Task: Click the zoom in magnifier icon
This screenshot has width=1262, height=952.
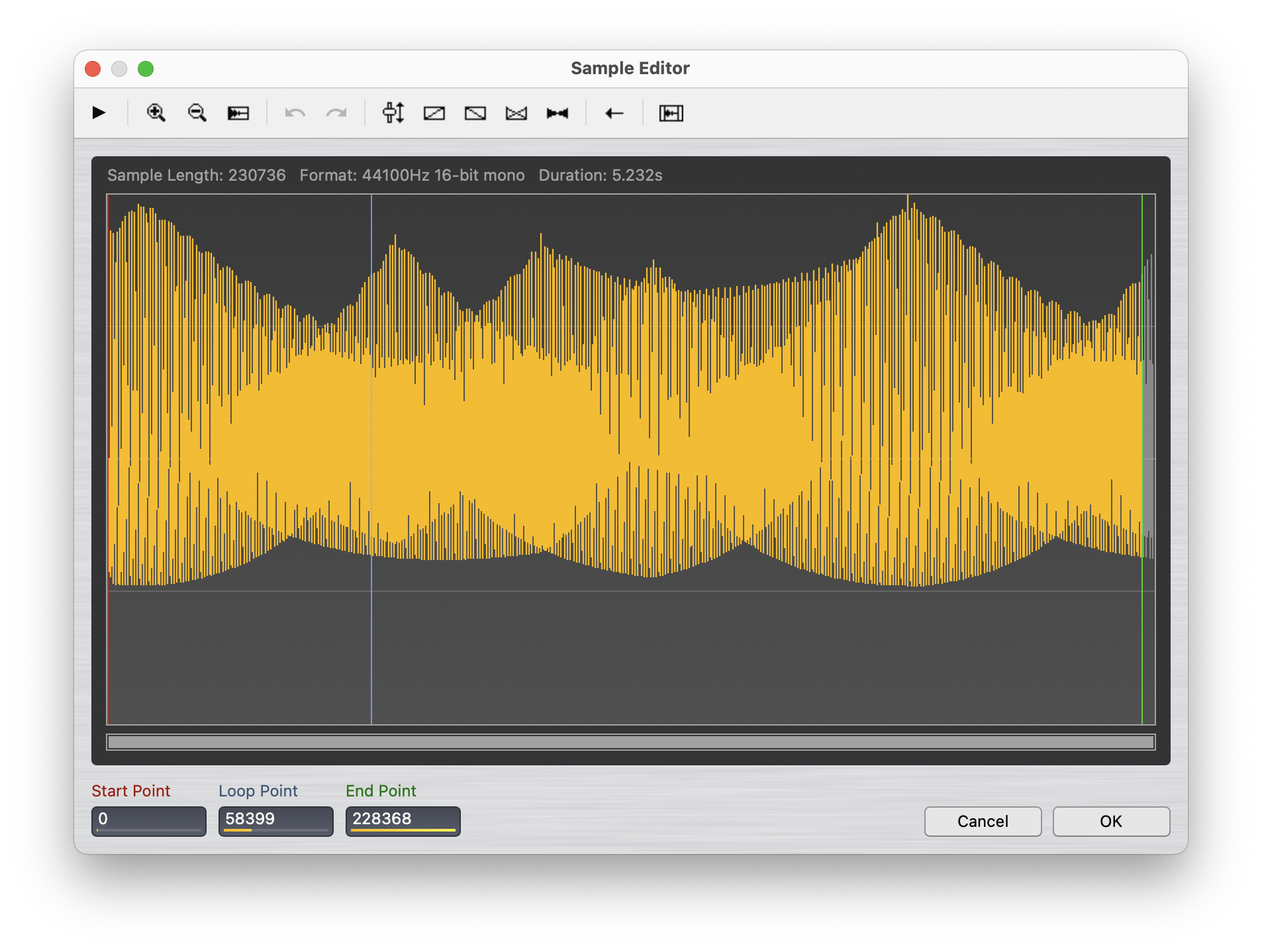Action: coord(156,113)
